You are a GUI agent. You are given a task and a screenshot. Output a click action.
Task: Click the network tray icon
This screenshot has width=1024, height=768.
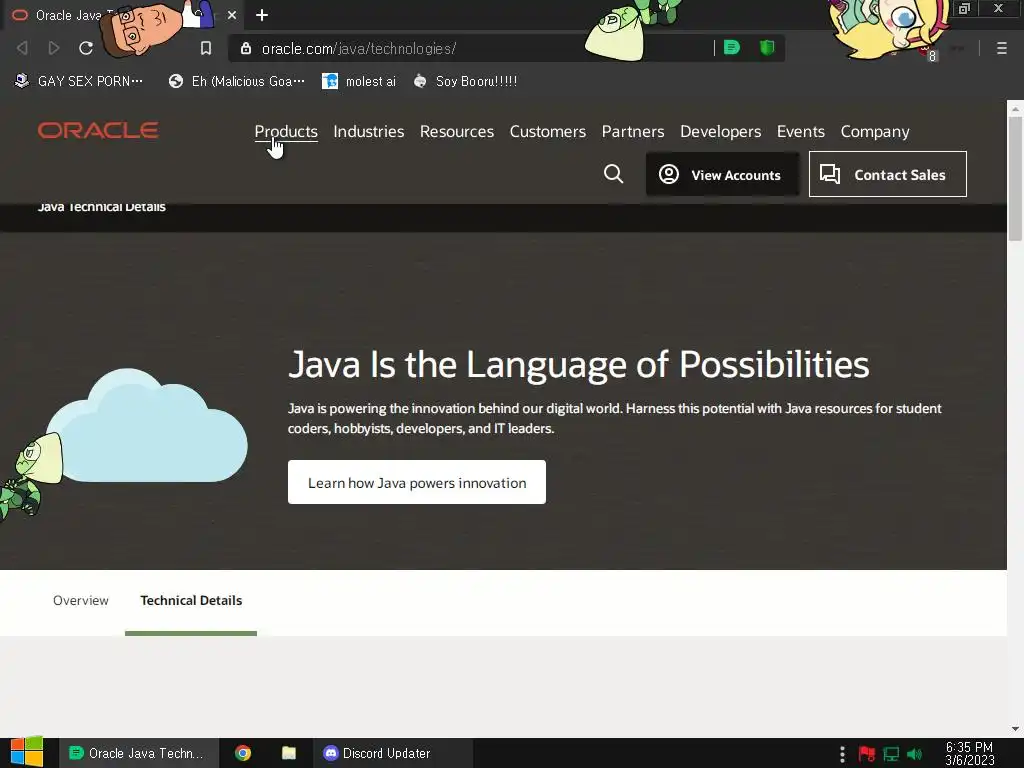click(891, 754)
